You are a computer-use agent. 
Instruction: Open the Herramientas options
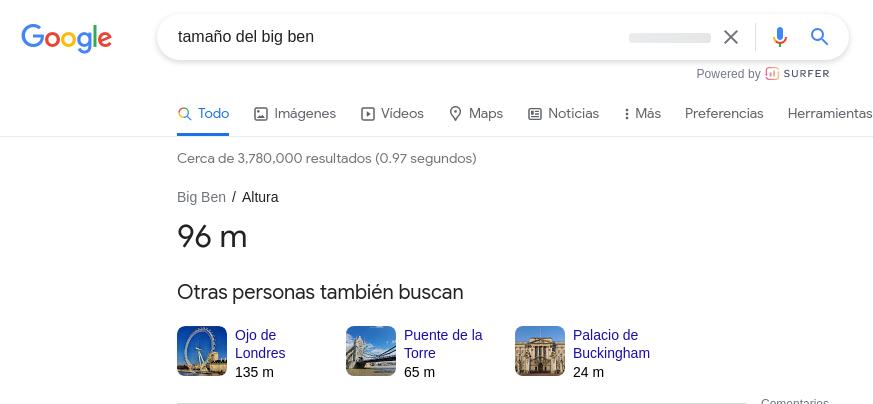tap(830, 114)
